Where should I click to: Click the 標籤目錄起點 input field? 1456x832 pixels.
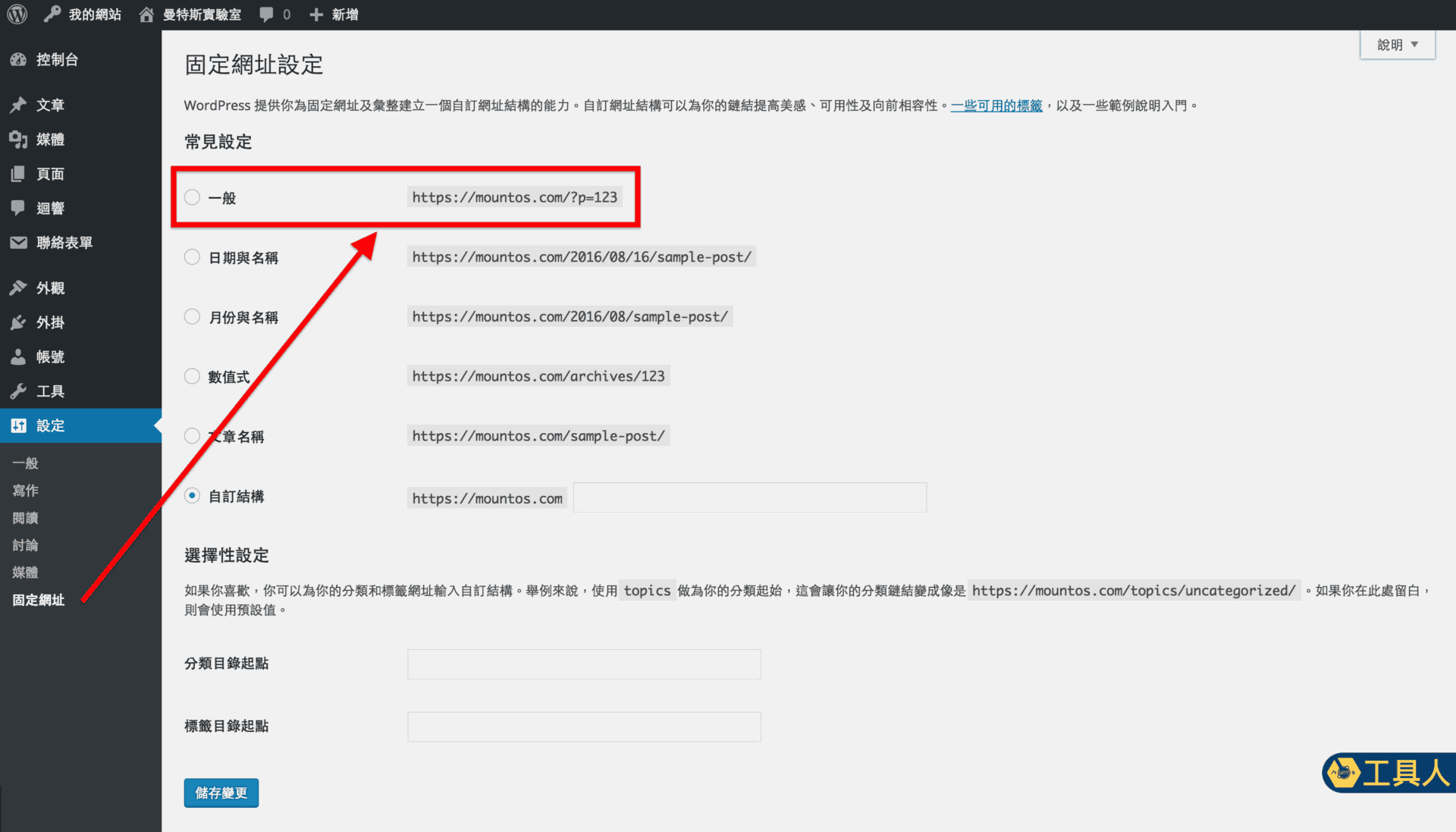(584, 727)
